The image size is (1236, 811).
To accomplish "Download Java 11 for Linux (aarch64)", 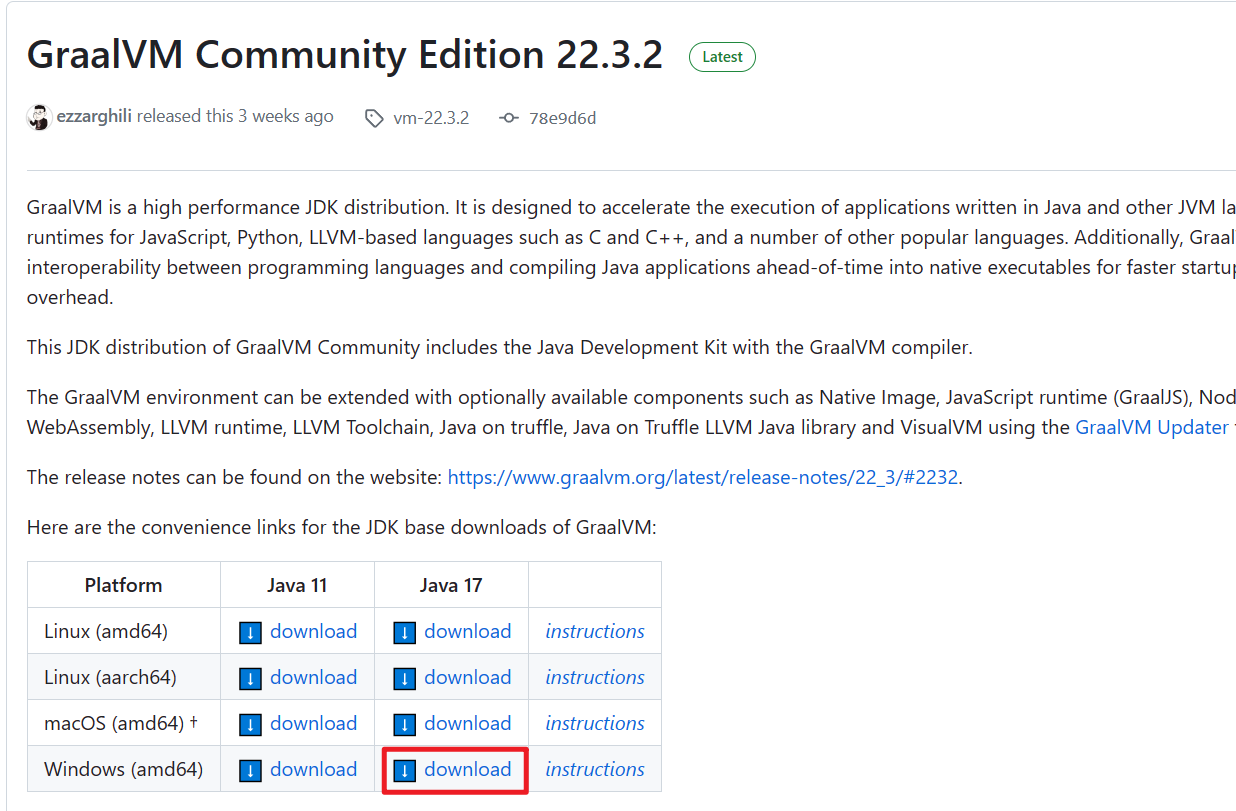I will pos(313,677).
